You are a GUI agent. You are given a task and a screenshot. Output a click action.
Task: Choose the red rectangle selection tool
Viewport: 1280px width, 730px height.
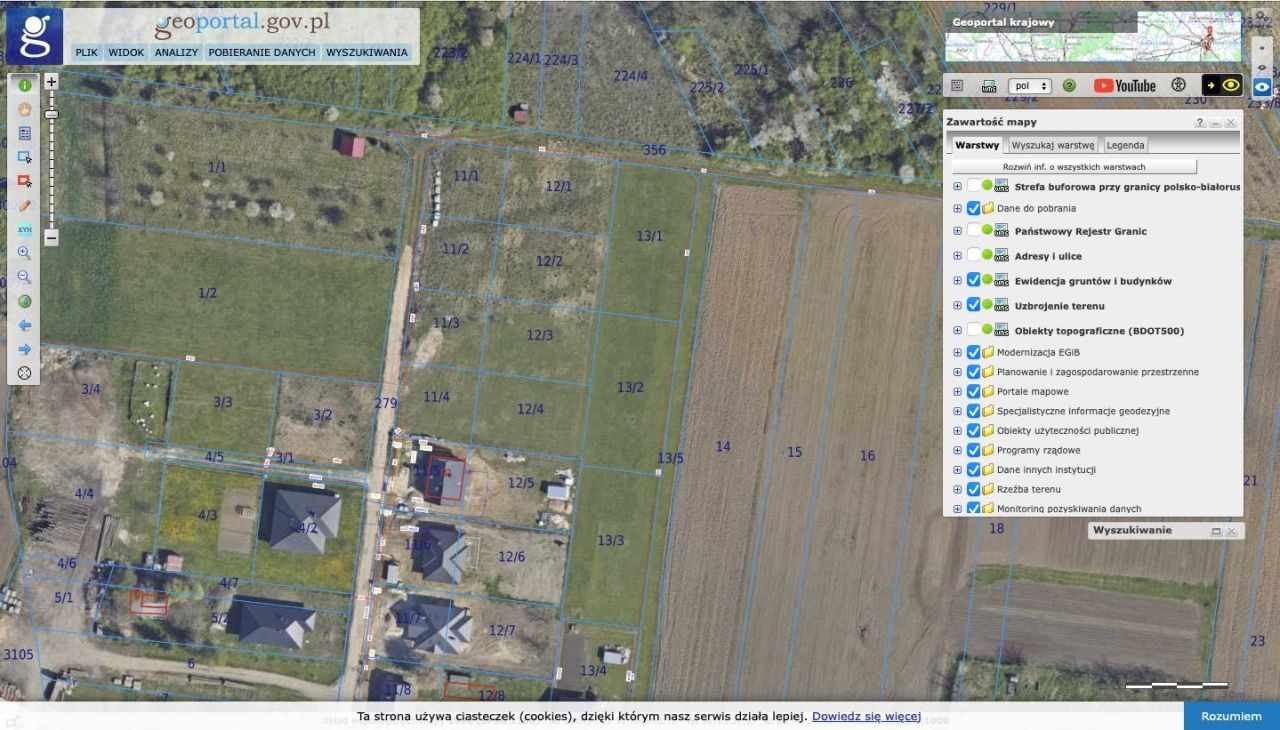click(25, 181)
